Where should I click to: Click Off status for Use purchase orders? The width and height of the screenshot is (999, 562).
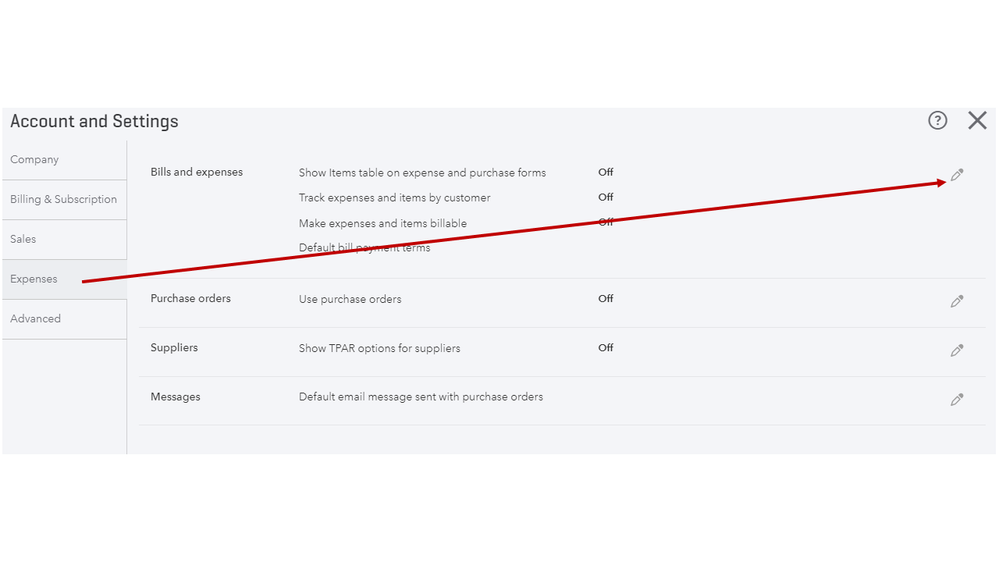point(605,299)
